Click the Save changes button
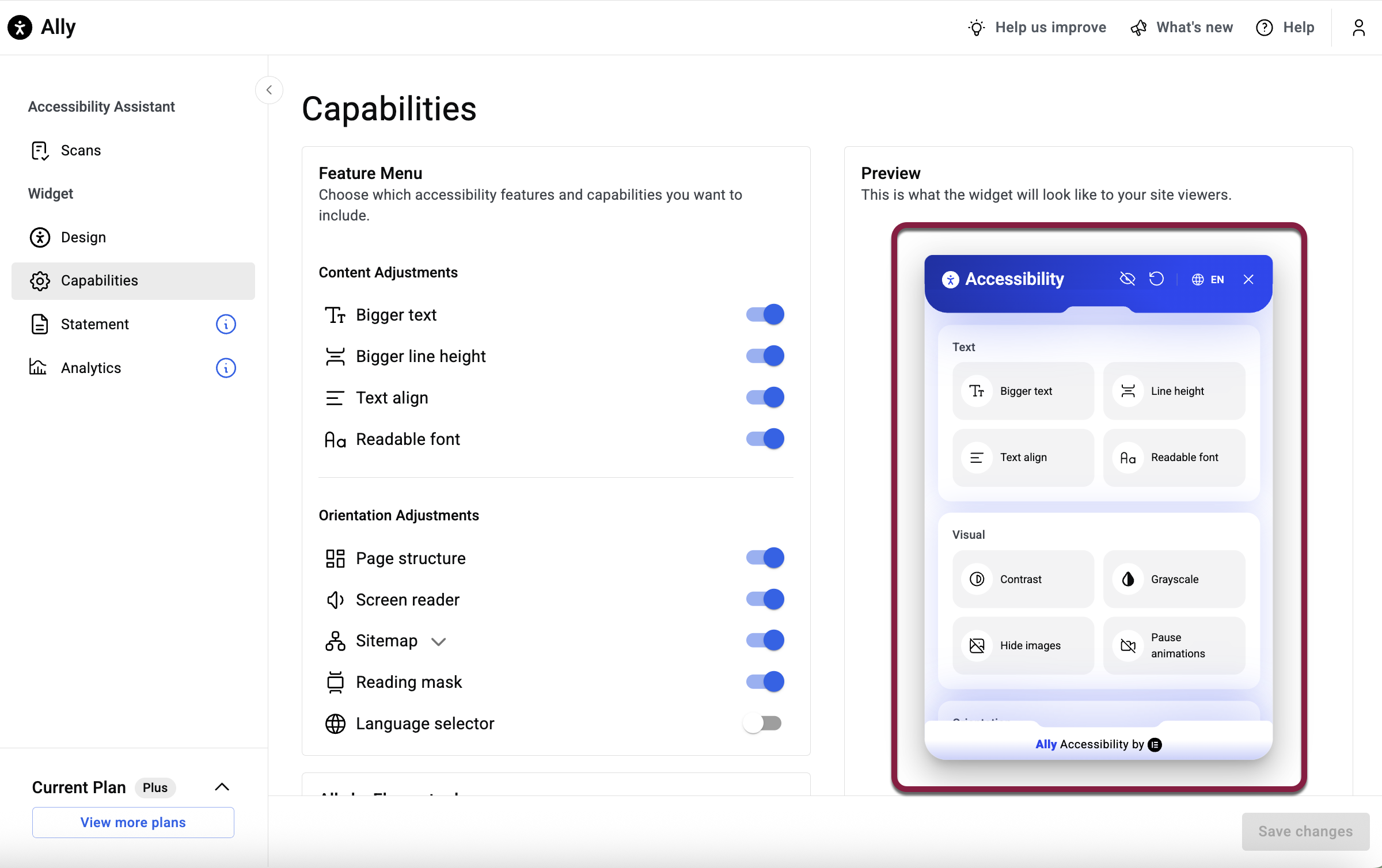The height and width of the screenshot is (868, 1382). pyautogui.click(x=1305, y=831)
